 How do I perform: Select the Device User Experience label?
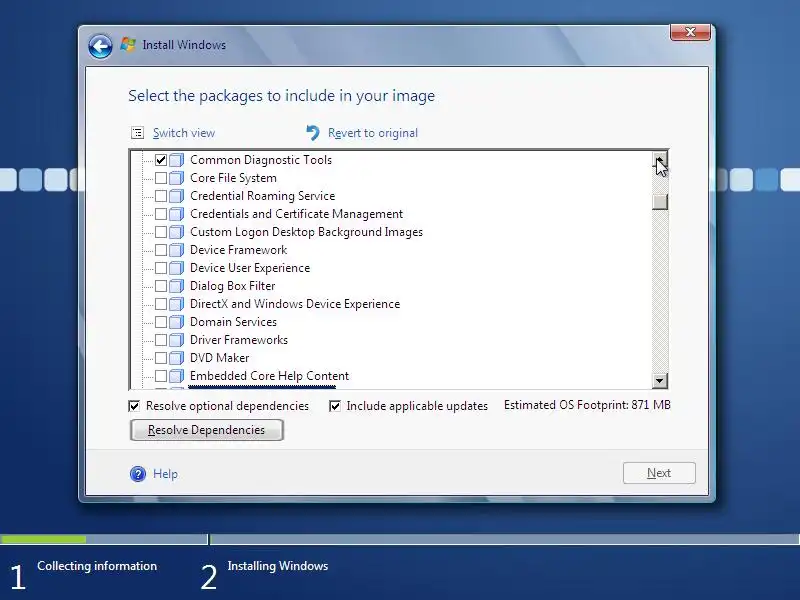click(x=250, y=268)
